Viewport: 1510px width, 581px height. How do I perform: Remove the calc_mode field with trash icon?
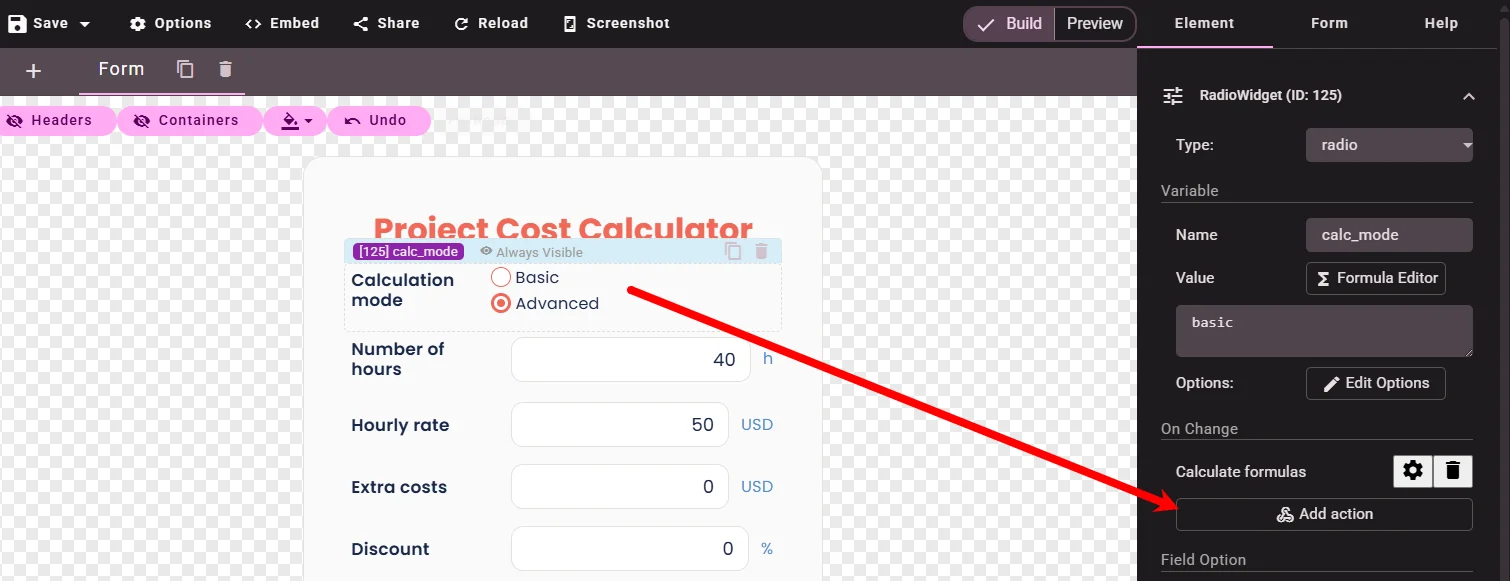(x=761, y=252)
